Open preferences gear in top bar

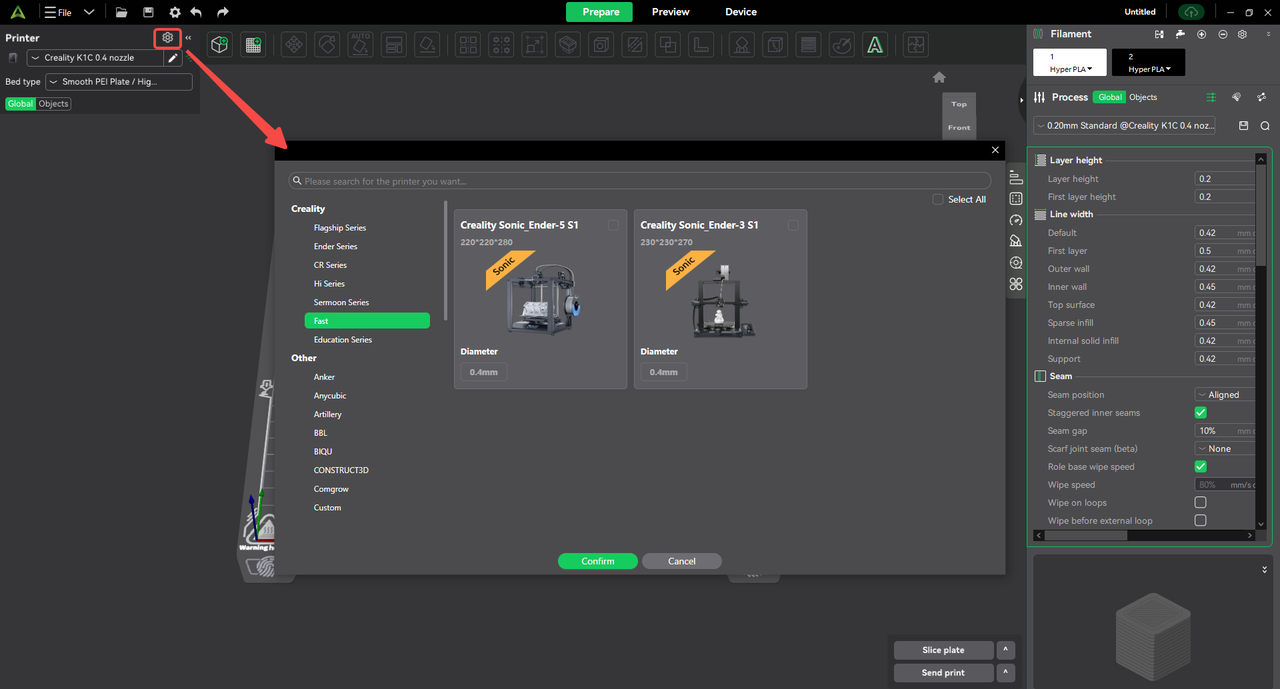(x=174, y=12)
